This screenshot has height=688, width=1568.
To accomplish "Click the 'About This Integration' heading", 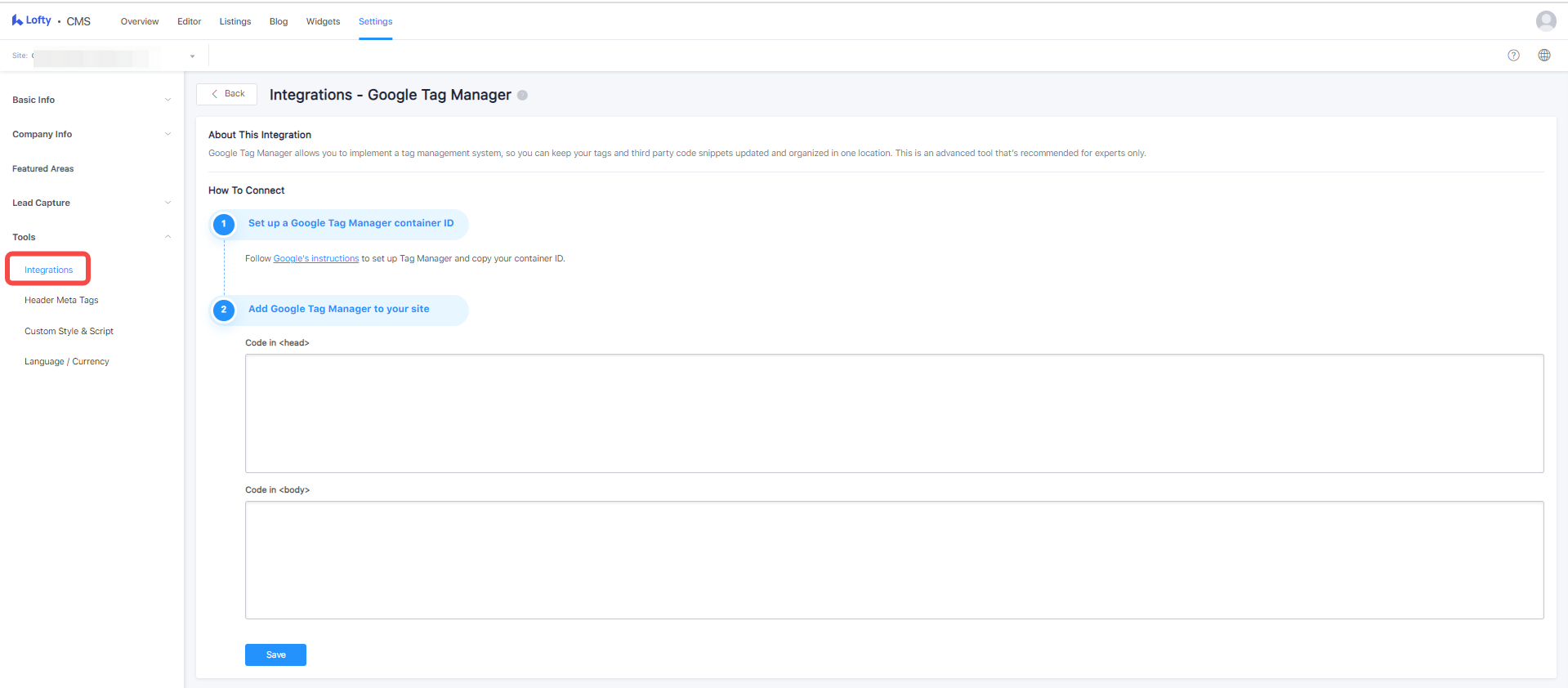I will point(260,135).
